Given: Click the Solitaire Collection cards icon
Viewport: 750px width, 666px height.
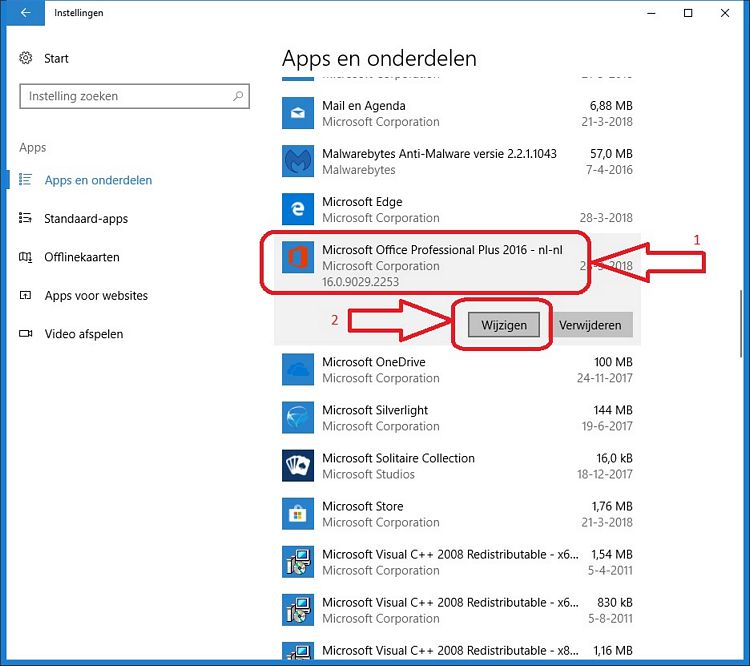Looking at the screenshot, I should 298,466.
